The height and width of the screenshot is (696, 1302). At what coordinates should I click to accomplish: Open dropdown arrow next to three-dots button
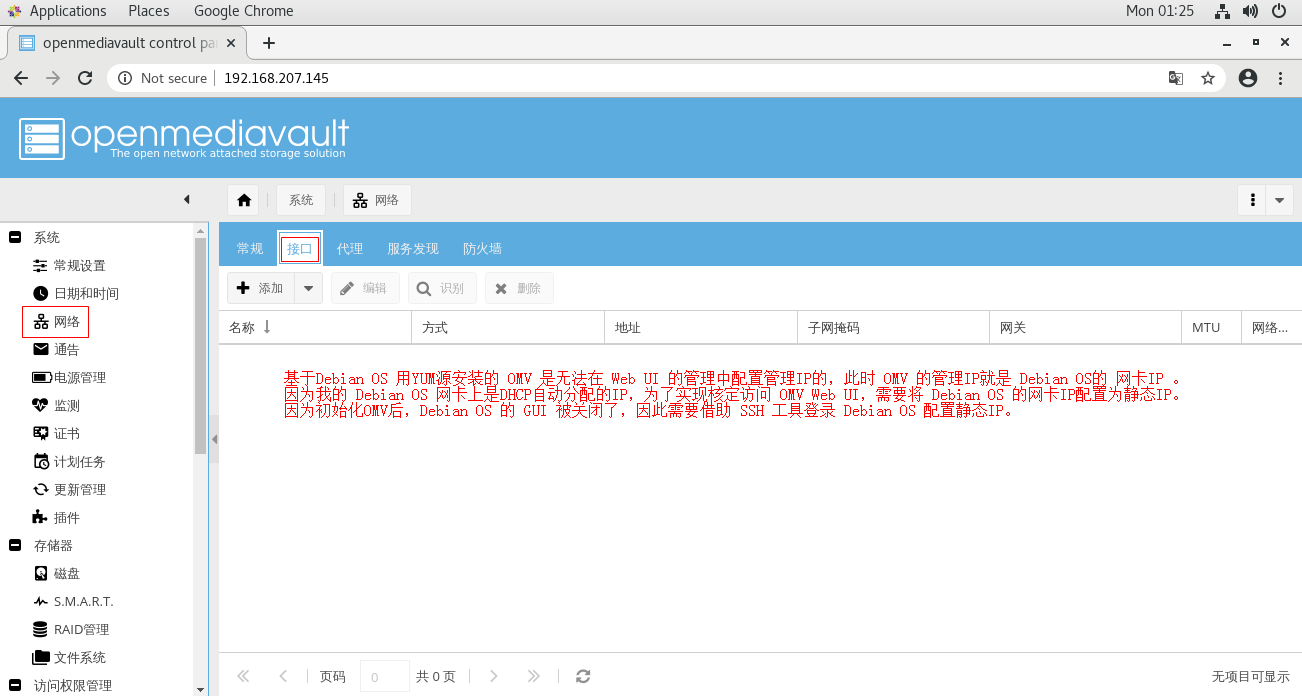pos(1280,200)
